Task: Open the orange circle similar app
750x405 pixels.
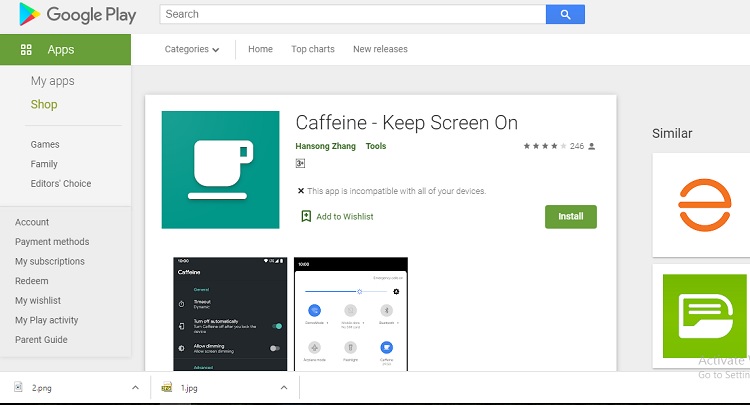Action: (704, 205)
